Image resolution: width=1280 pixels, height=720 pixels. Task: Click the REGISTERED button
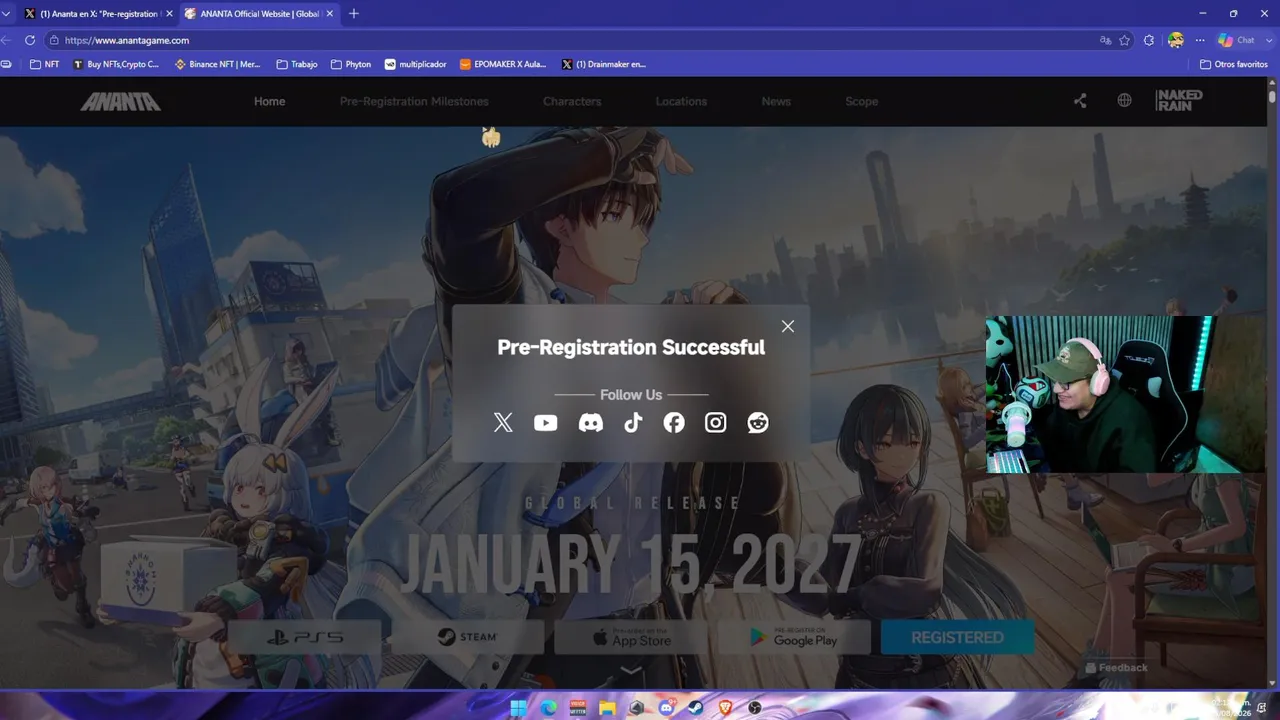tap(957, 637)
